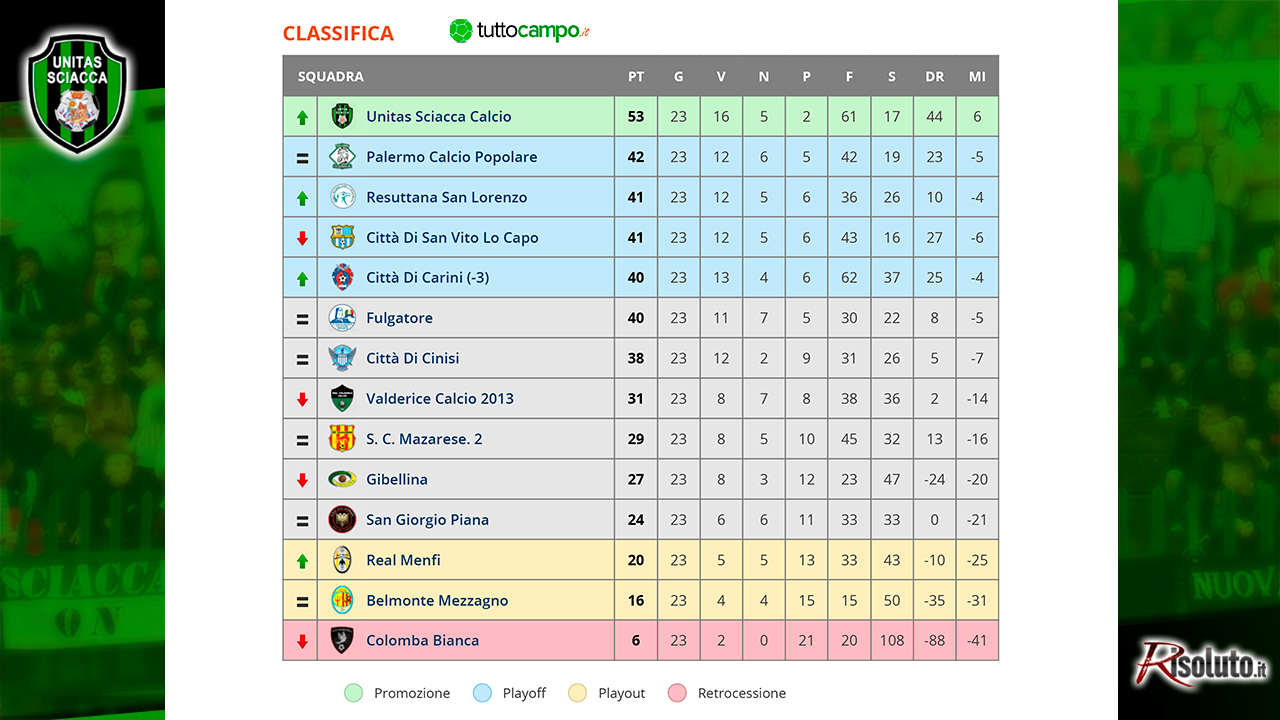1280x720 pixels.
Task: Click the Resuttana San Lorenzo team name
Action: pos(446,197)
